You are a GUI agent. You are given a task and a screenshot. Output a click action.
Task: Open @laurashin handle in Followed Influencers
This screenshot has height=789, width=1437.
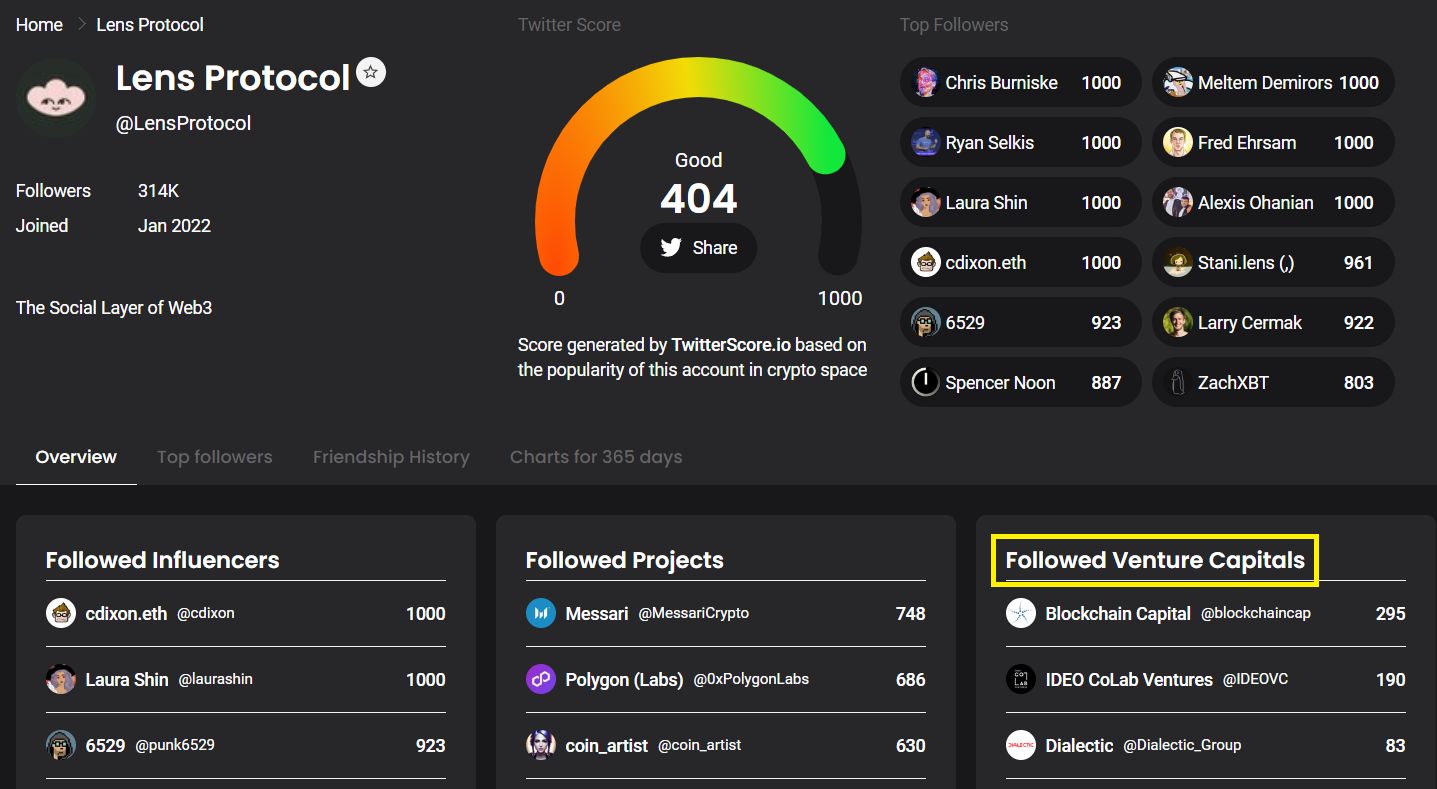point(215,680)
